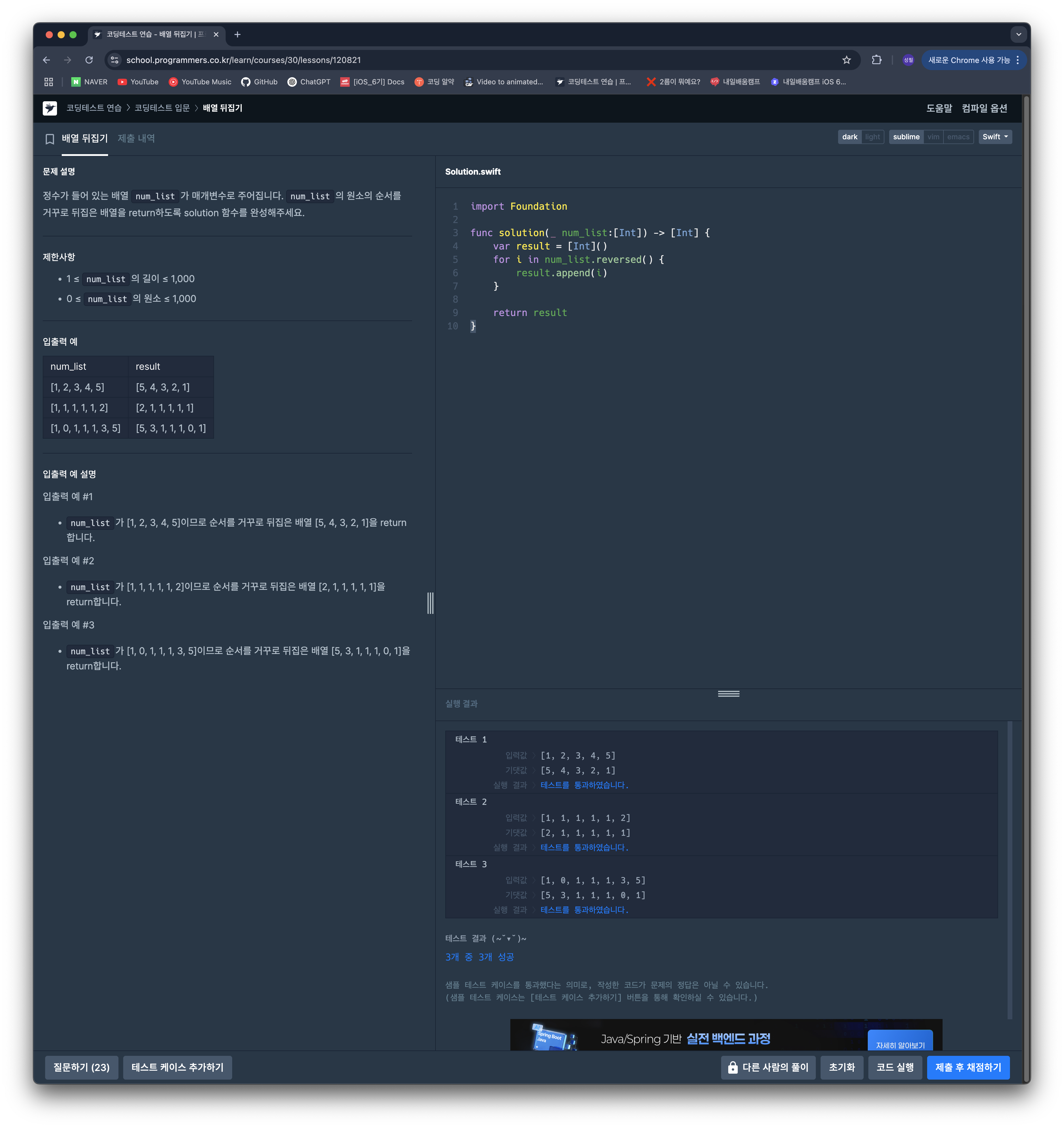The width and height of the screenshot is (1064, 1128).
Task: Run the code with 코드 실행
Action: (895, 1067)
